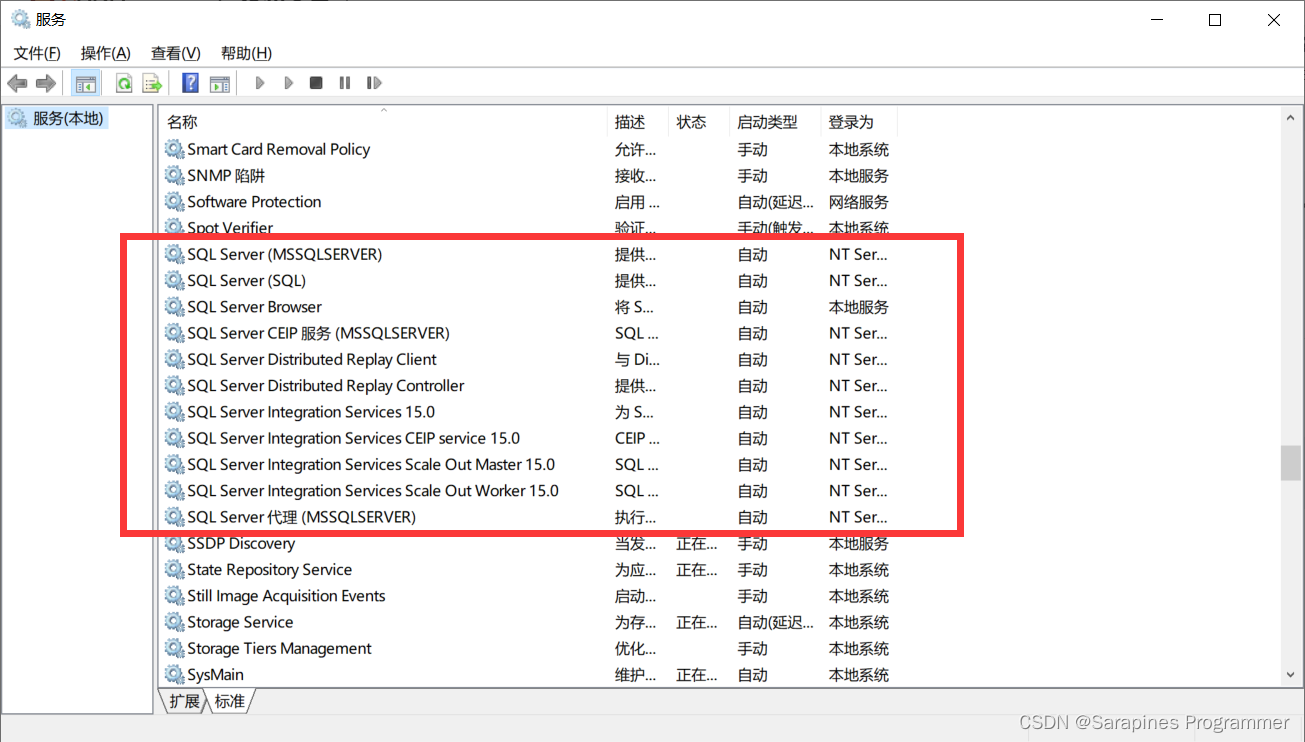This screenshot has width=1305, height=742.
Task: Select SQL Server Distributed Replay Controller
Action: [x=326, y=386]
